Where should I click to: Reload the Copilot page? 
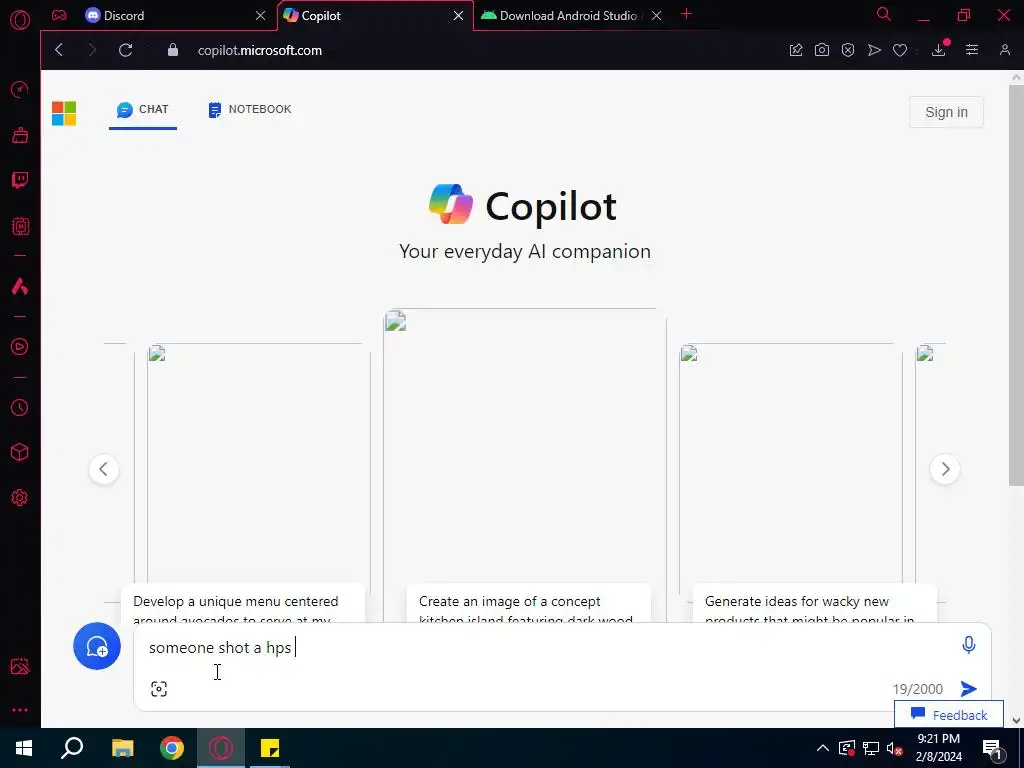tap(125, 50)
